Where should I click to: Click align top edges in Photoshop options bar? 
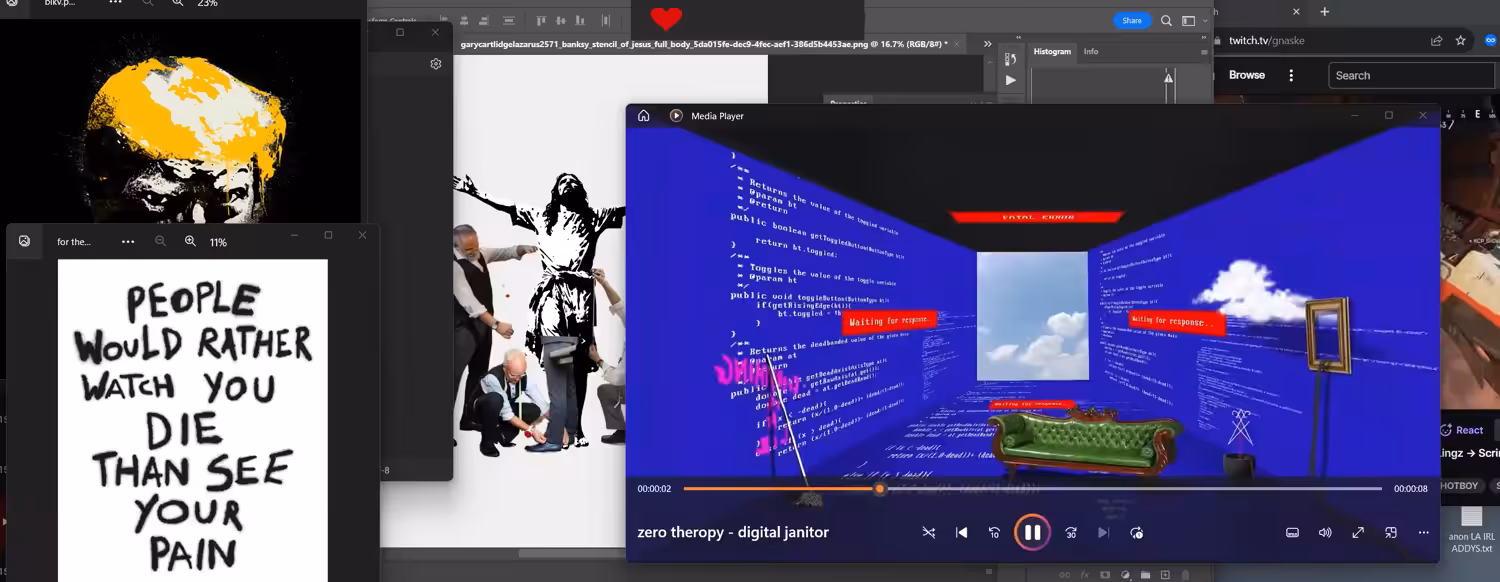[x=541, y=20]
